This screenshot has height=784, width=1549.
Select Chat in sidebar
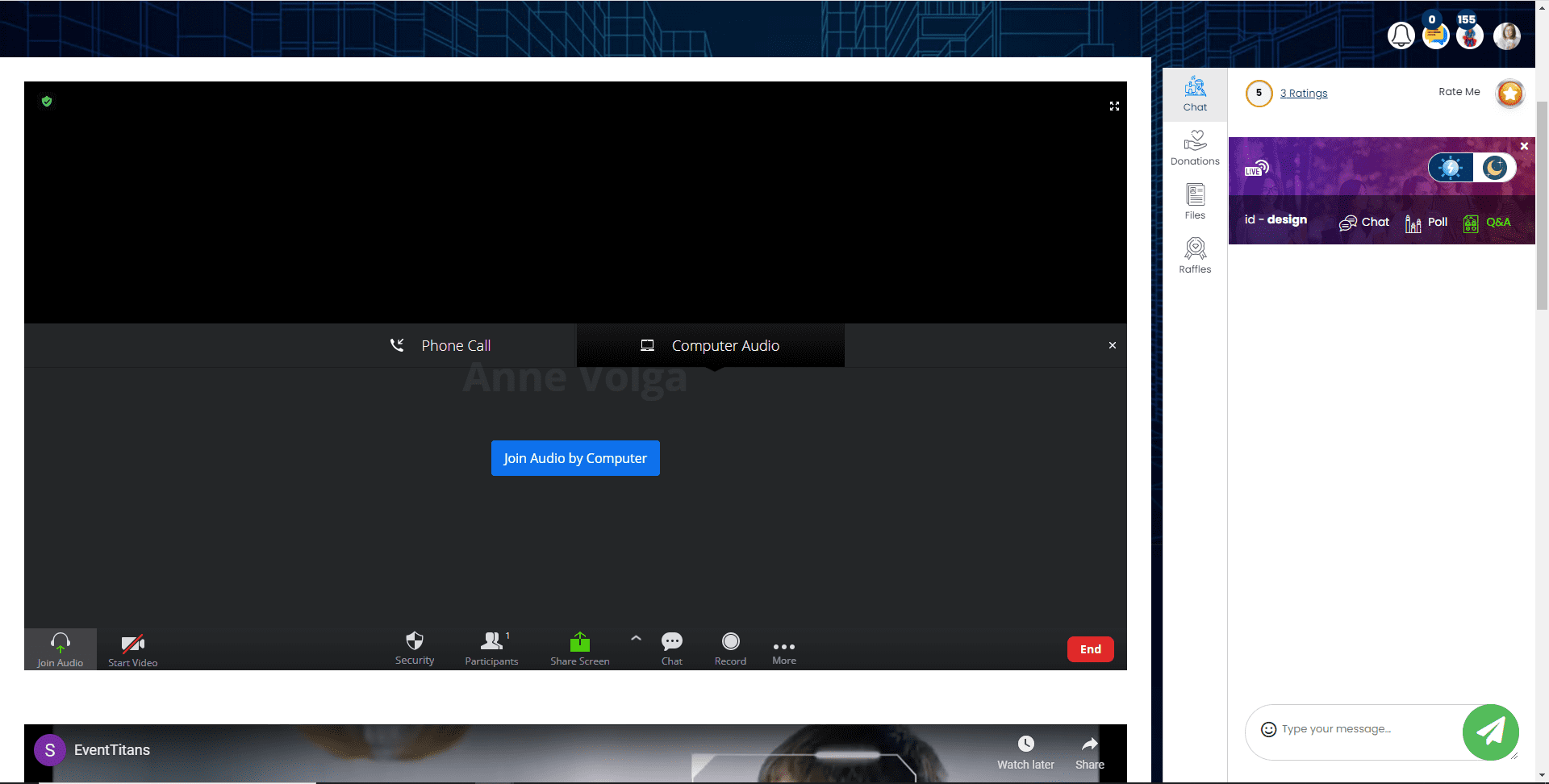click(1195, 94)
